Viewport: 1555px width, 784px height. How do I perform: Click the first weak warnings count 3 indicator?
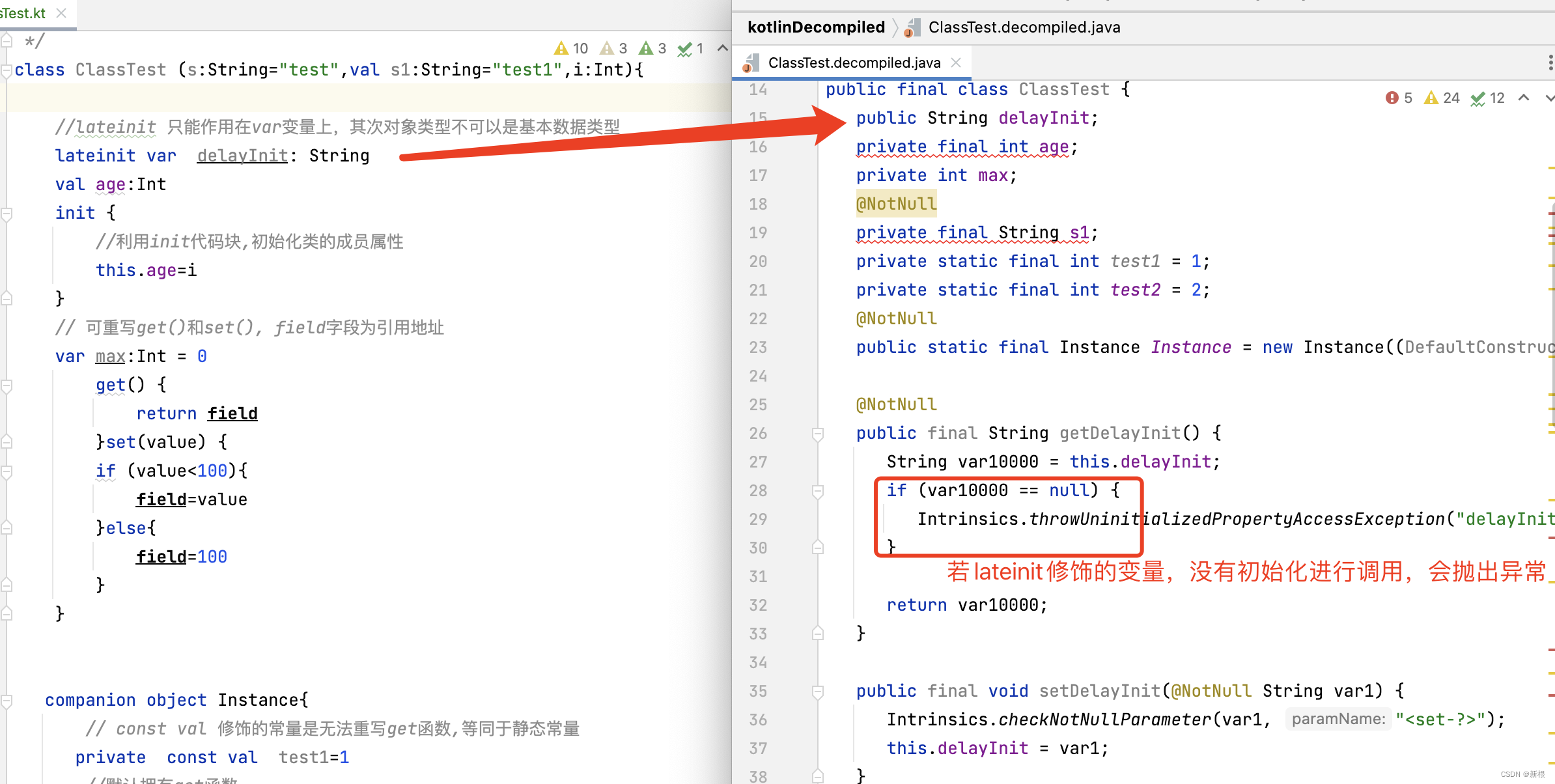pos(614,48)
